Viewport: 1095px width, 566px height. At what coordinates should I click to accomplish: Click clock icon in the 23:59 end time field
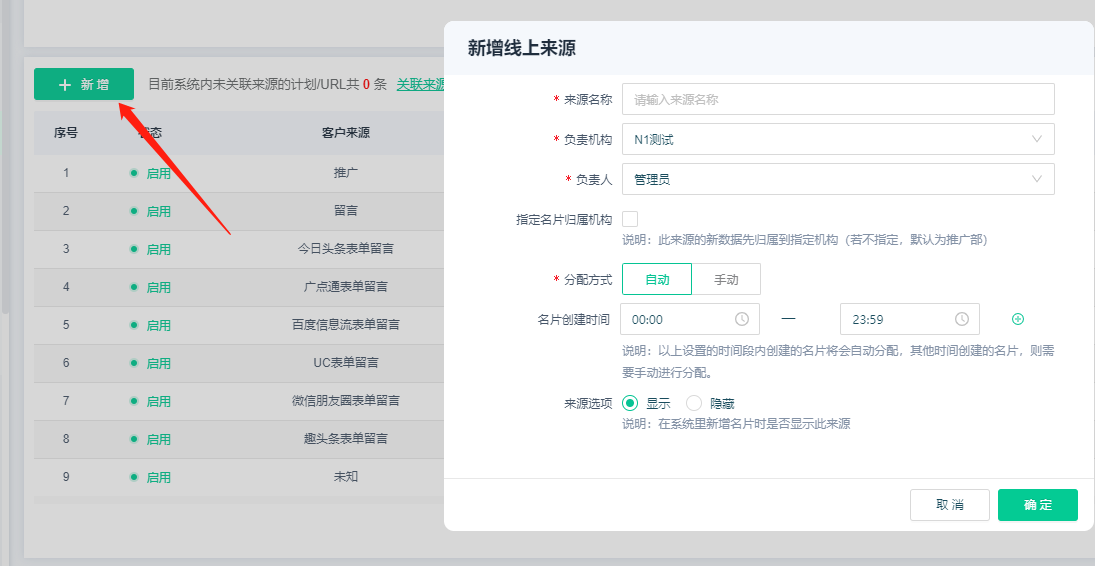coord(962,319)
